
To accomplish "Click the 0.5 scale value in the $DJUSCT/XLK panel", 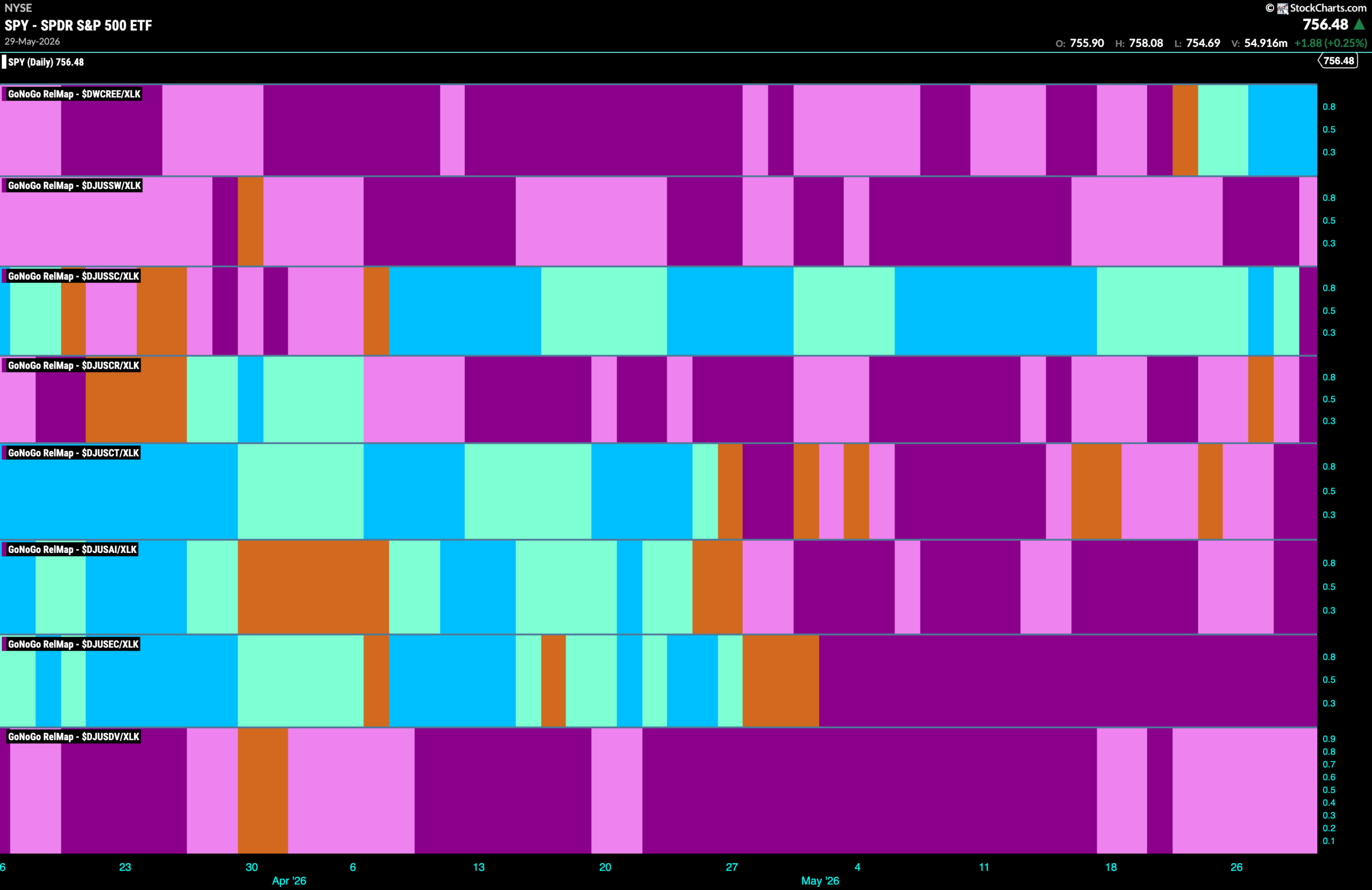I will pyautogui.click(x=1329, y=491).
